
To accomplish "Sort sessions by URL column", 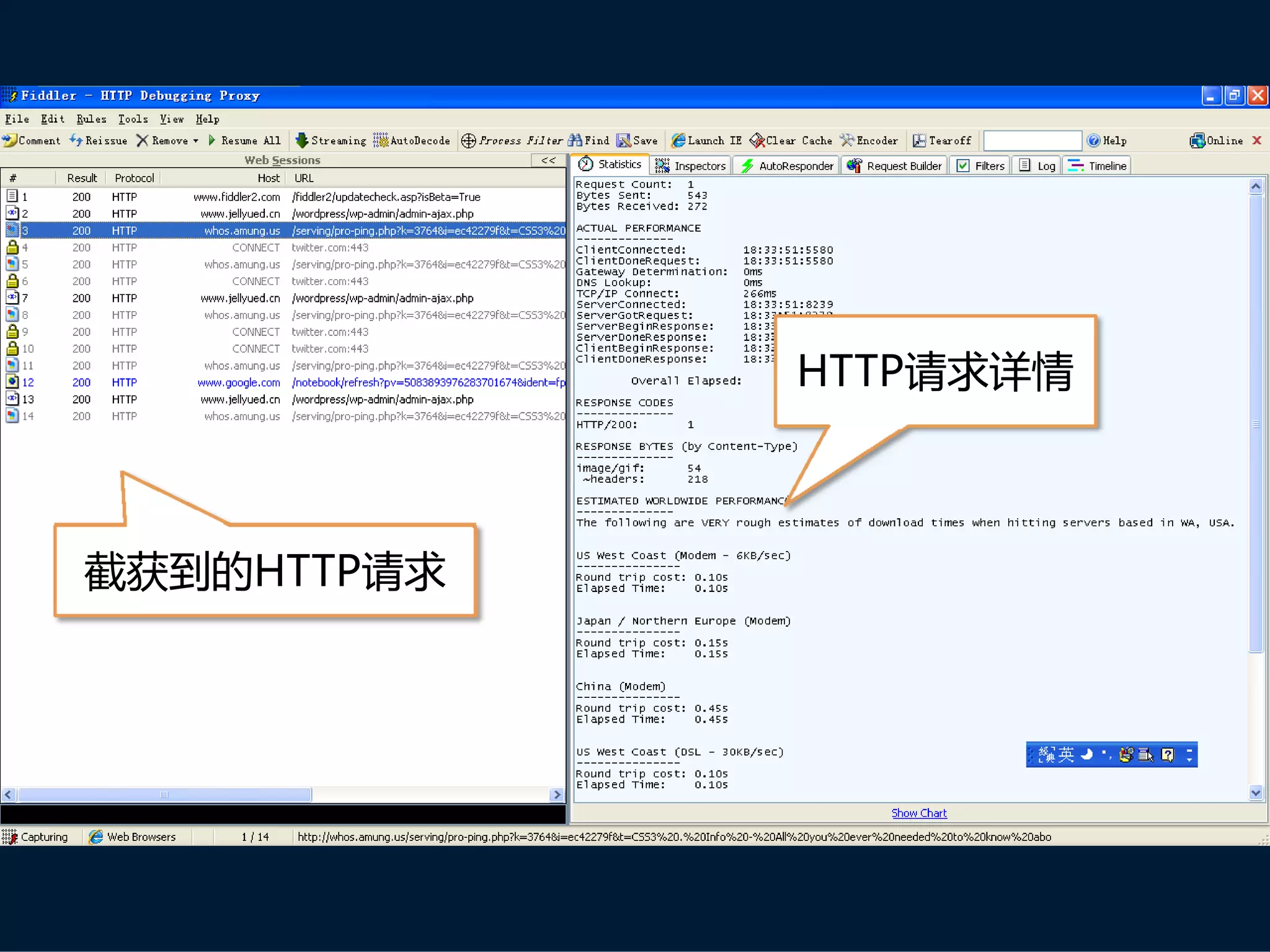I will coord(426,178).
